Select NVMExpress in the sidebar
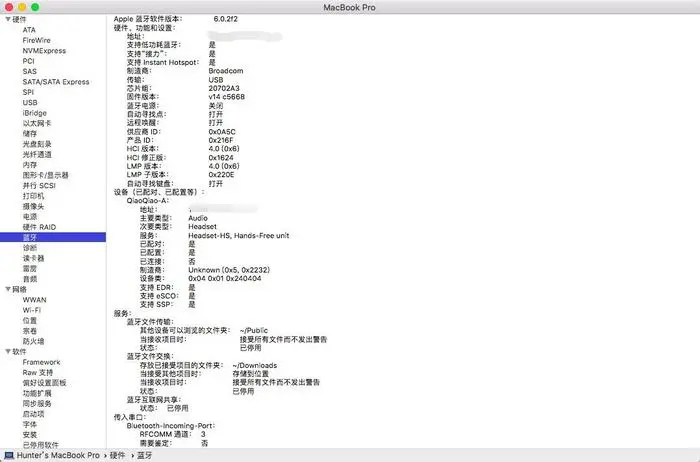The image size is (700, 462). pos(44,50)
